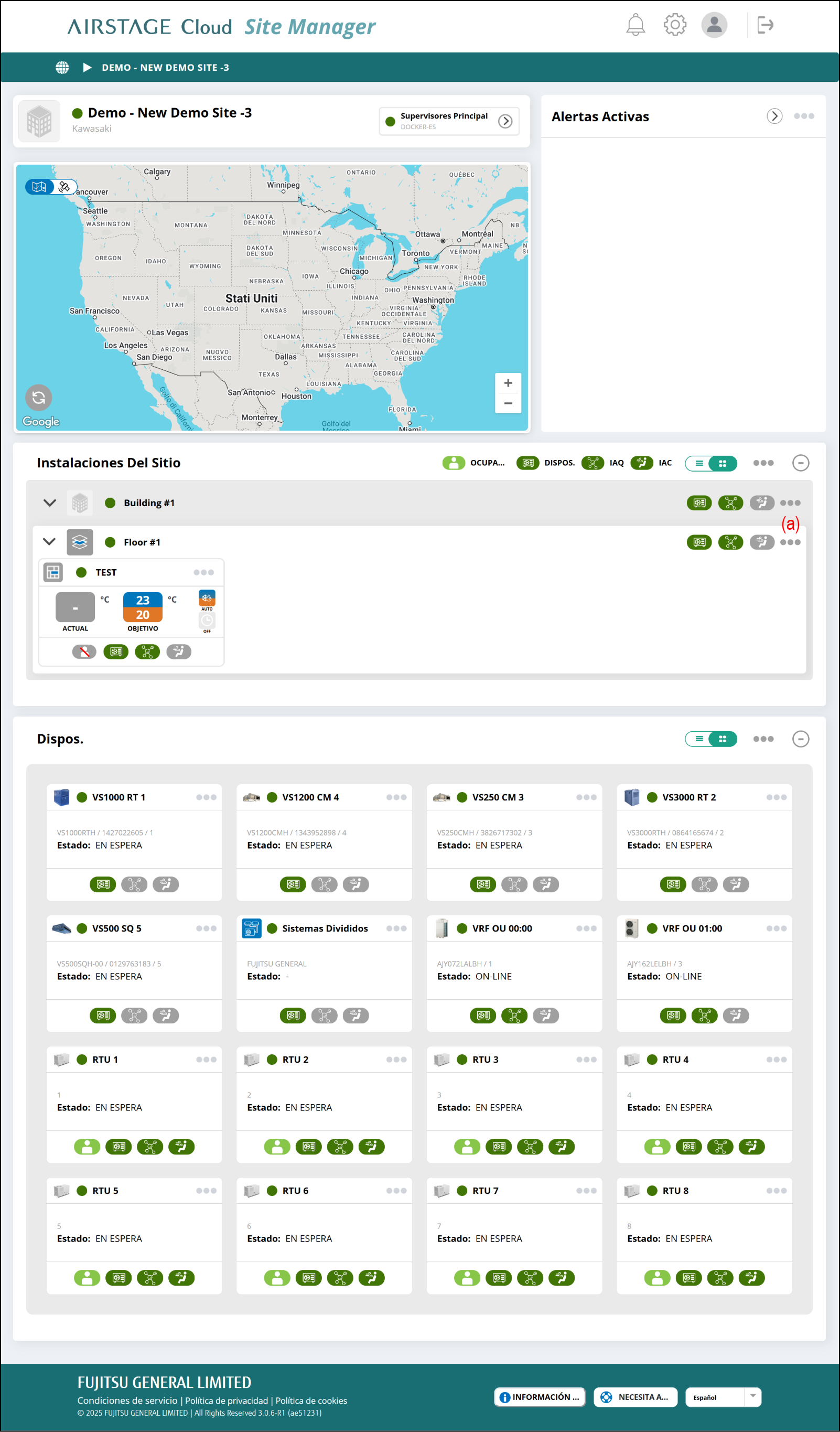Open the settings gear icon

(674, 25)
